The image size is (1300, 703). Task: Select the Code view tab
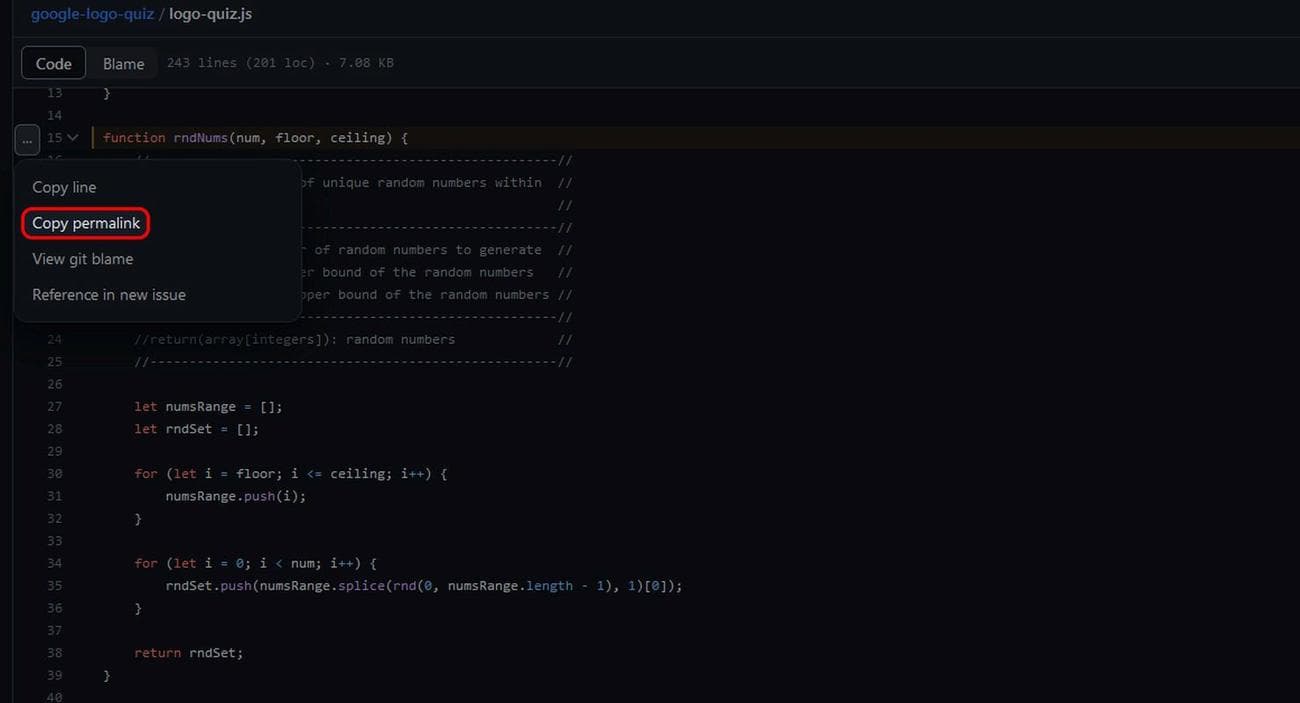pyautogui.click(x=52, y=62)
